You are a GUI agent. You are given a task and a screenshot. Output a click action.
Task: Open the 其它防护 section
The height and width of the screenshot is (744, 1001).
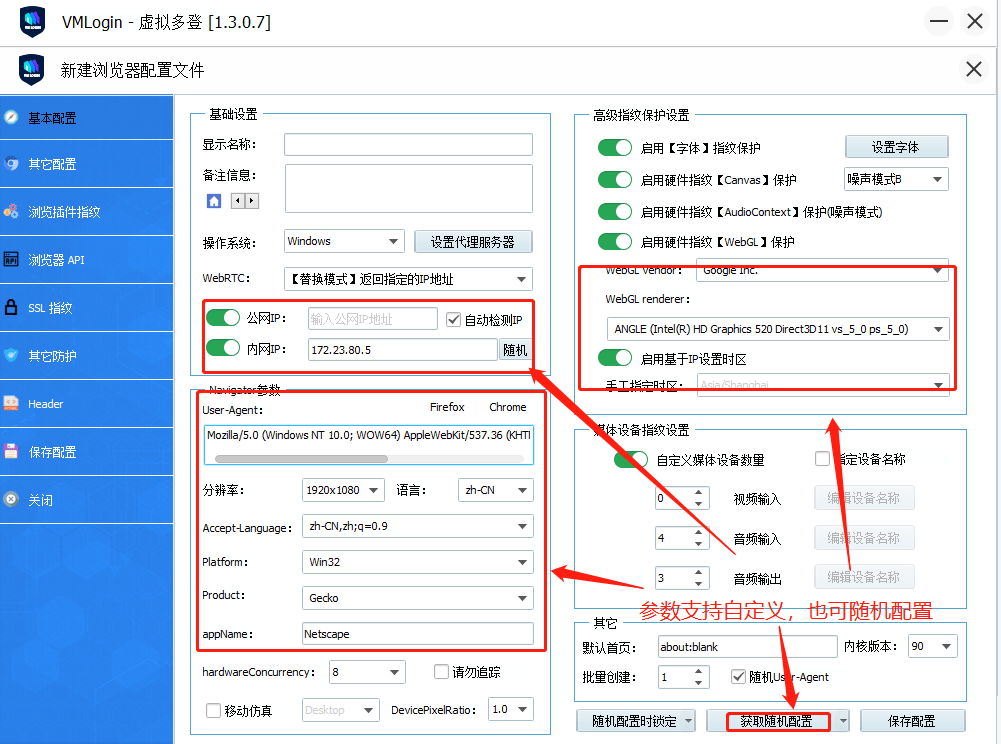[x=87, y=355]
